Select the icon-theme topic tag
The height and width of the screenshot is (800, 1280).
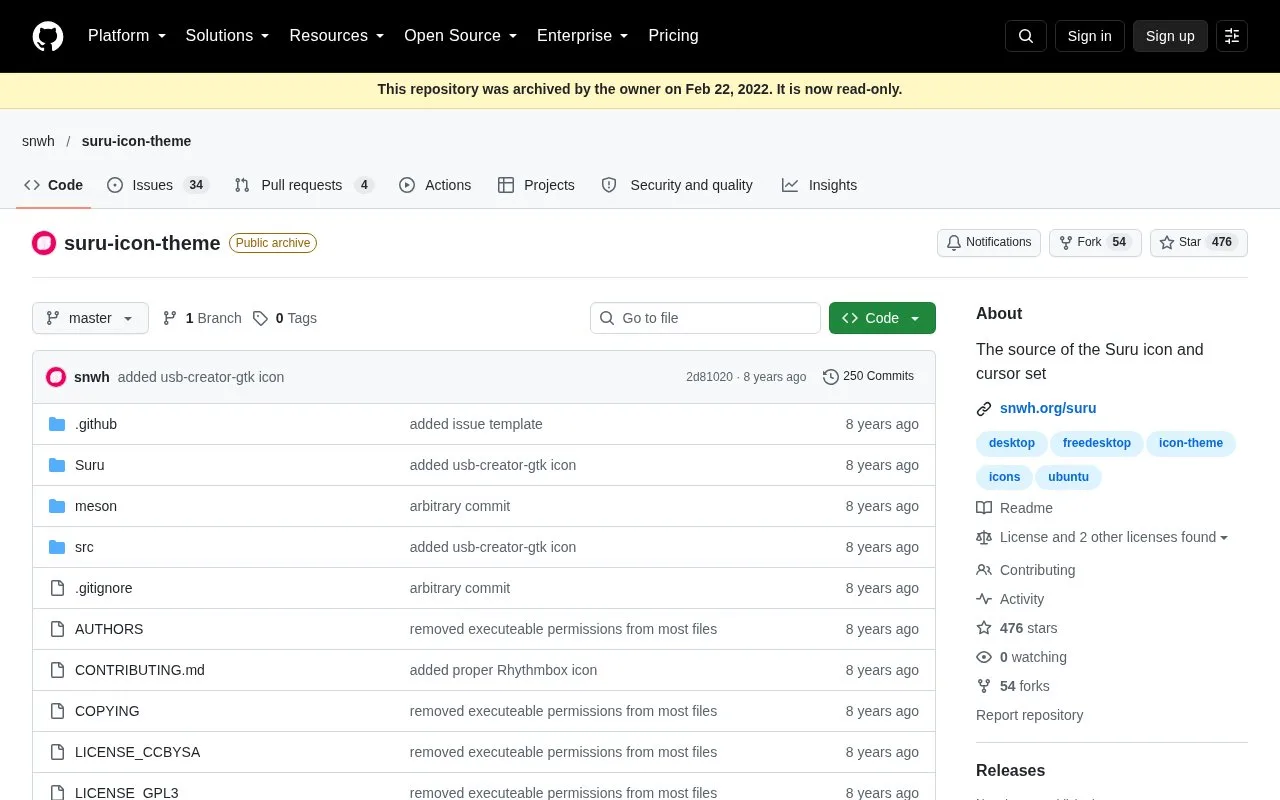tap(1191, 443)
